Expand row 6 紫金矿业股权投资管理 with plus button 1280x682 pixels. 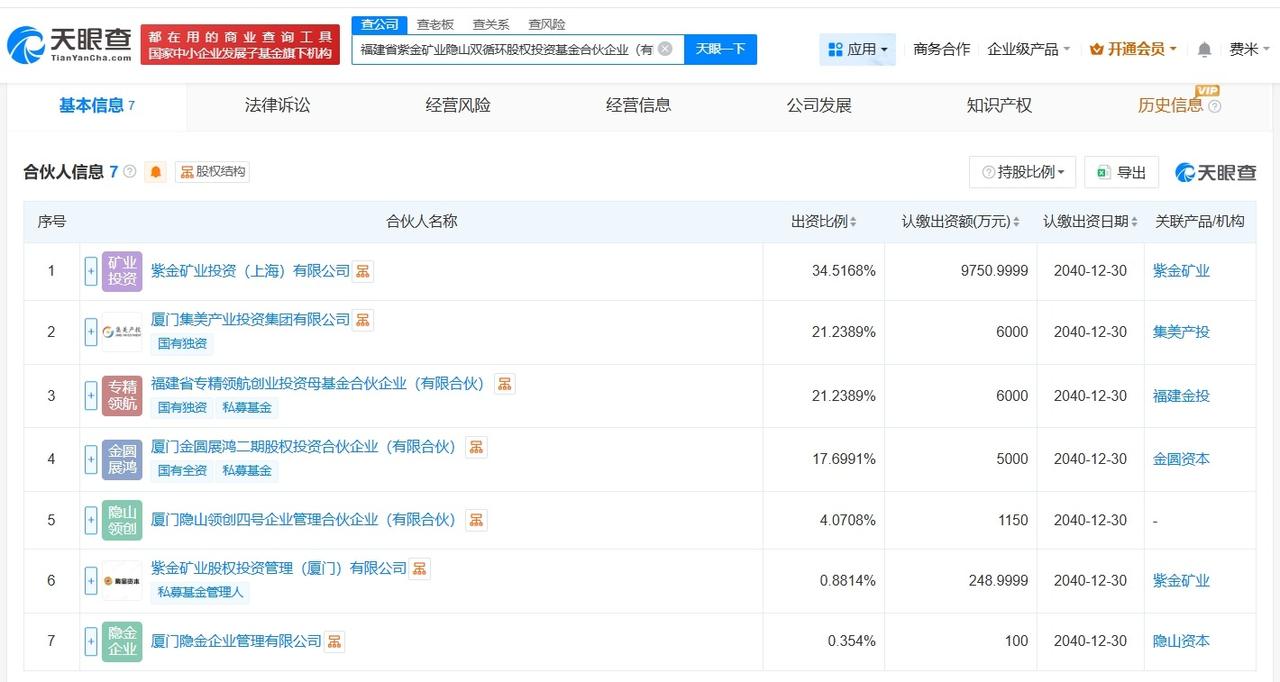tap(91, 580)
